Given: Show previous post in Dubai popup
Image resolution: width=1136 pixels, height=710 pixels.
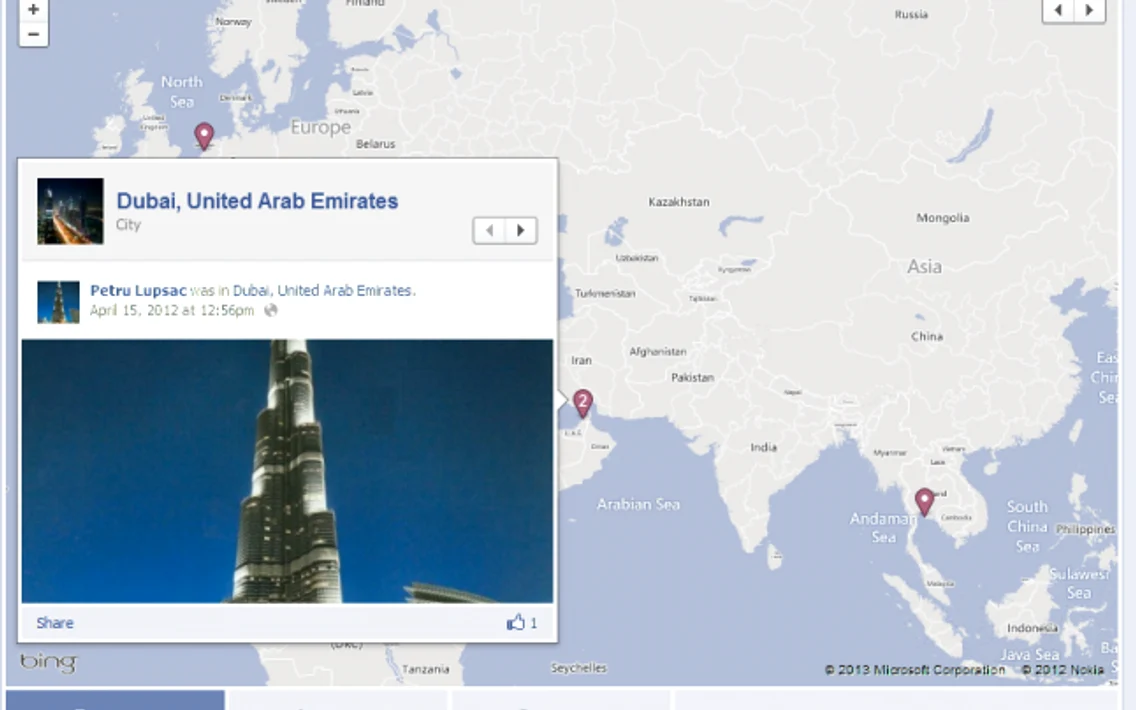Looking at the screenshot, I should 489,230.
